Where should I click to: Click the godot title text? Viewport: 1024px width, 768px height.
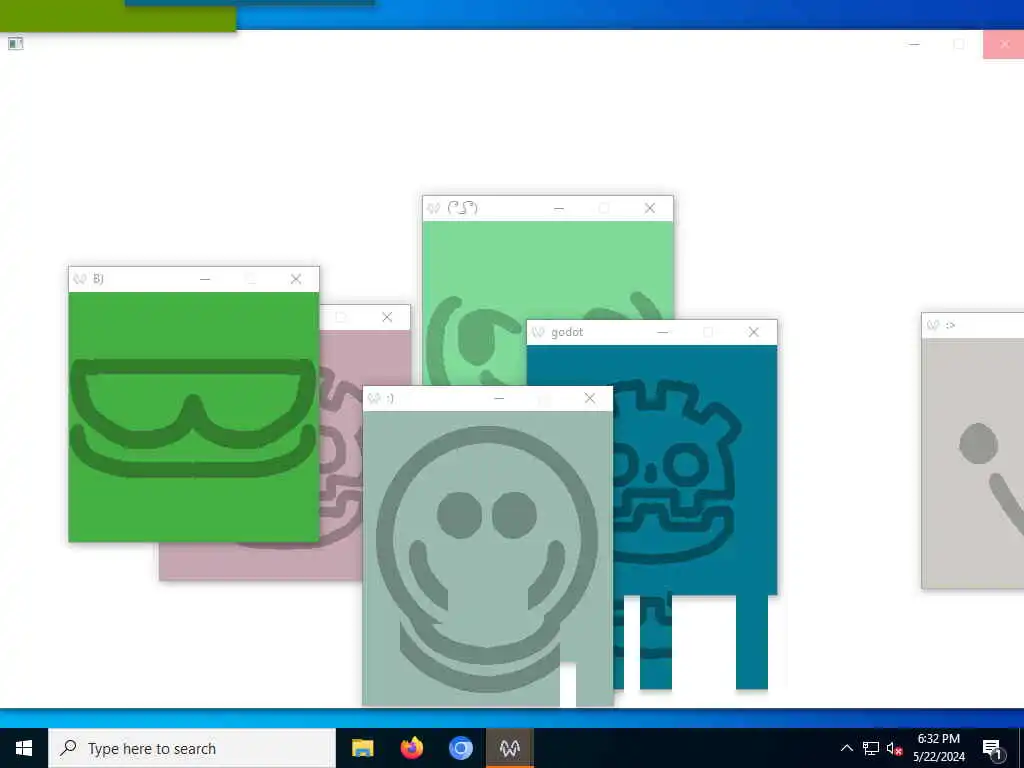click(567, 332)
